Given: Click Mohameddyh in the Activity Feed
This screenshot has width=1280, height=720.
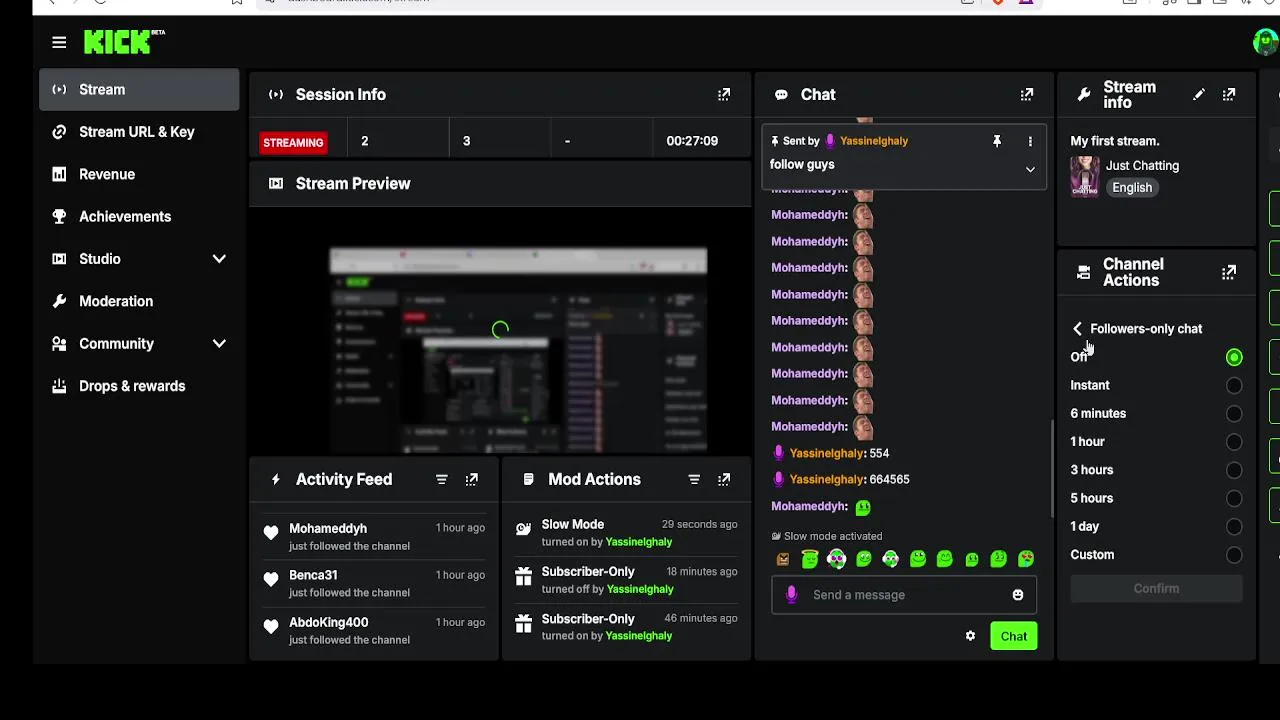Looking at the screenshot, I should [x=328, y=528].
